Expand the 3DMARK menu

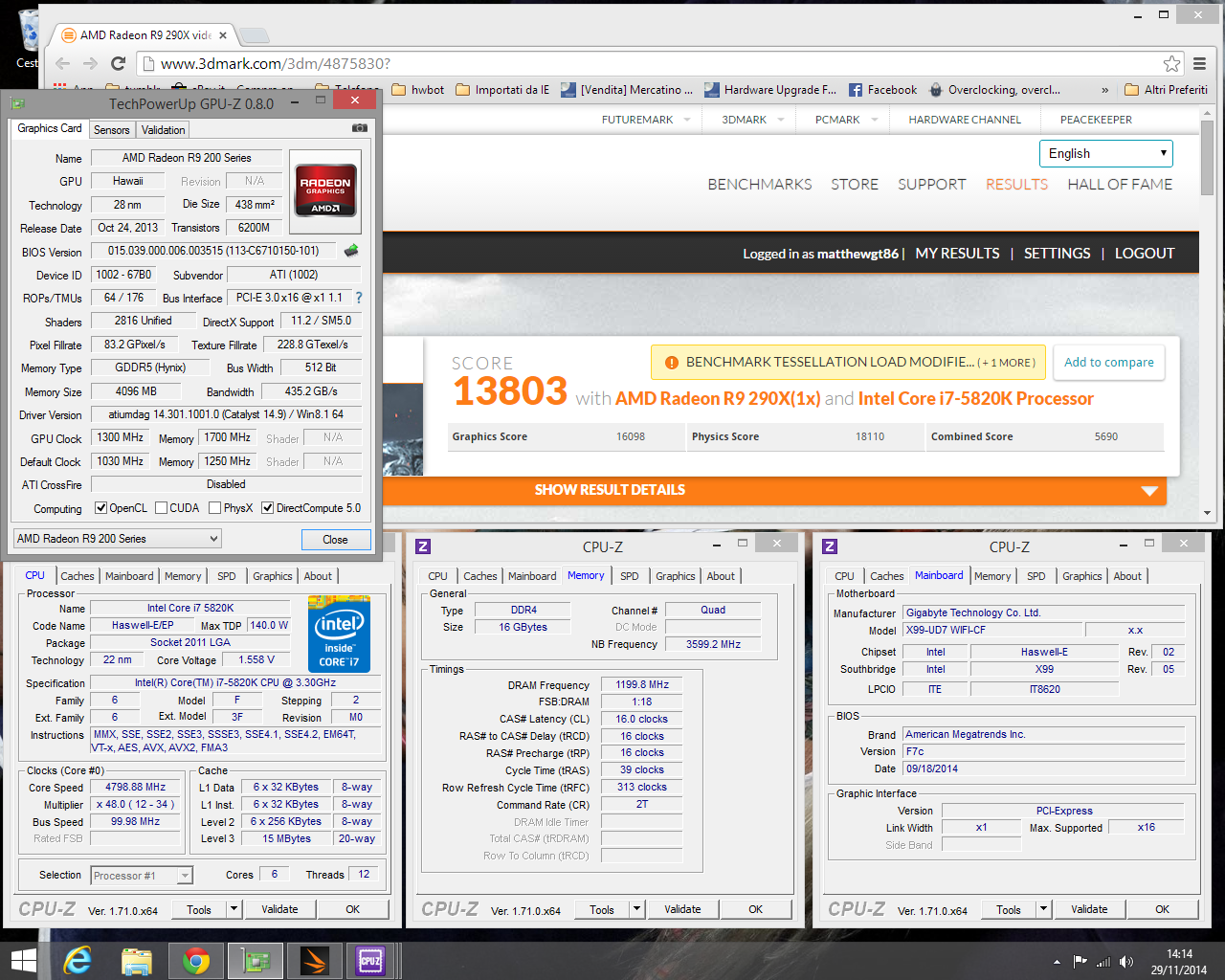(x=752, y=120)
